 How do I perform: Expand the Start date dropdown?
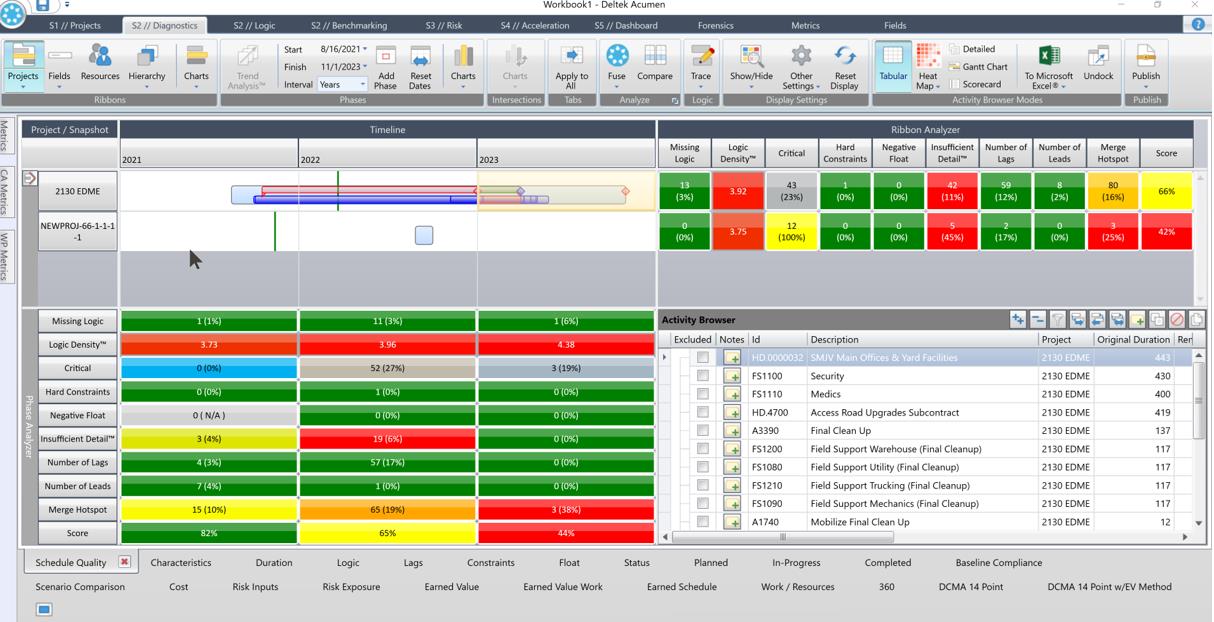pyautogui.click(x=365, y=49)
